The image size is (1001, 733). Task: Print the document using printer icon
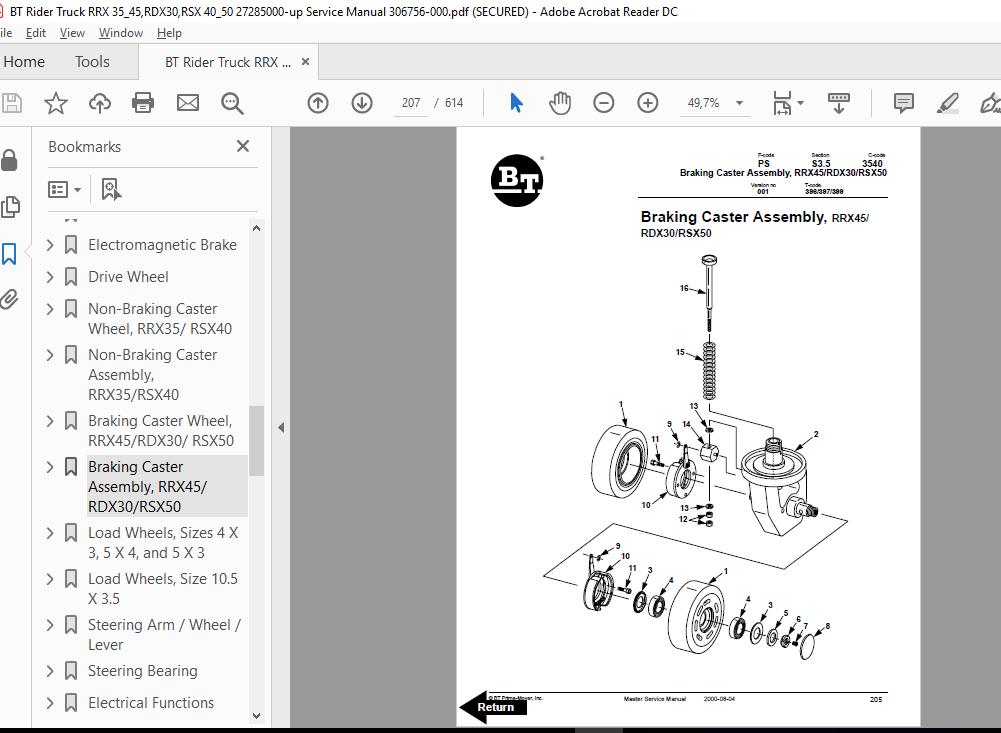tap(143, 103)
